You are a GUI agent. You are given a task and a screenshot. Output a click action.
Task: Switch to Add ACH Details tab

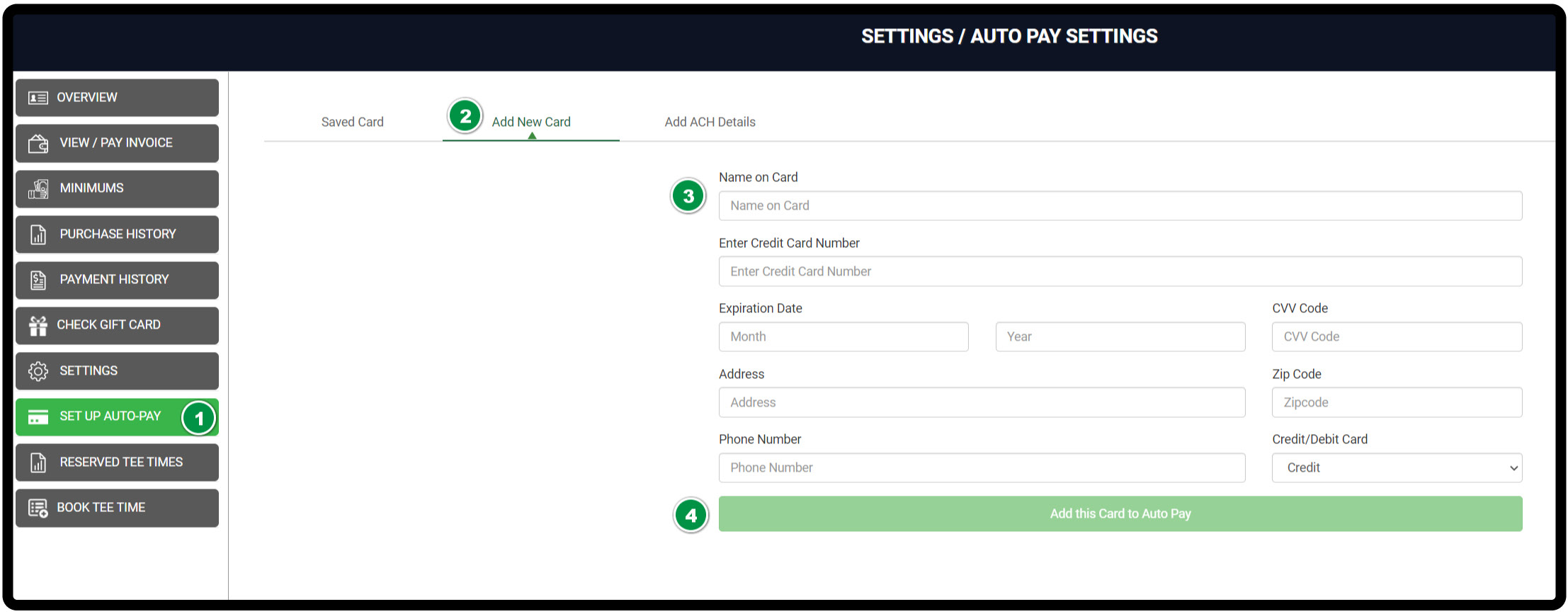pos(710,122)
